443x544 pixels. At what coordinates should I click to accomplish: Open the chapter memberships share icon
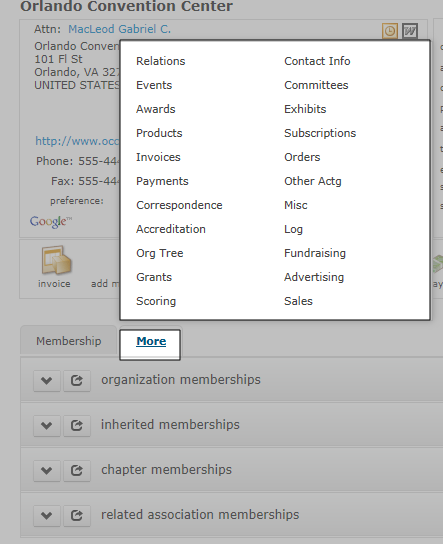[77, 470]
